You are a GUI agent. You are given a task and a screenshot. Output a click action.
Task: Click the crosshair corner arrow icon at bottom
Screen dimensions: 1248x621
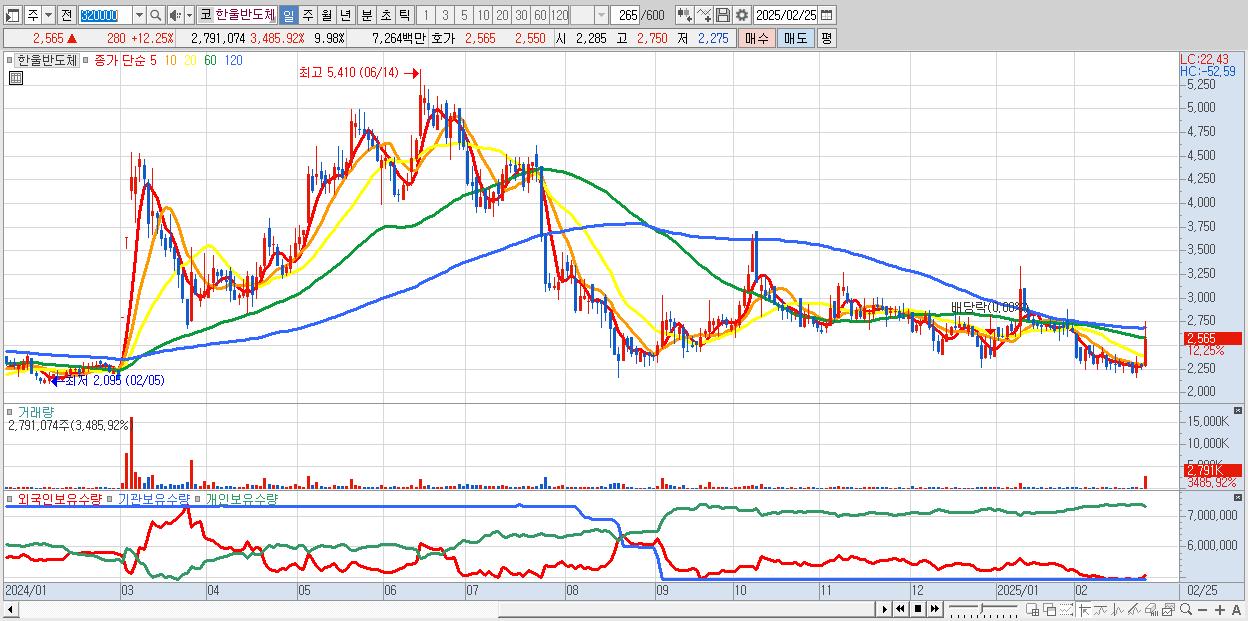coord(1084,609)
